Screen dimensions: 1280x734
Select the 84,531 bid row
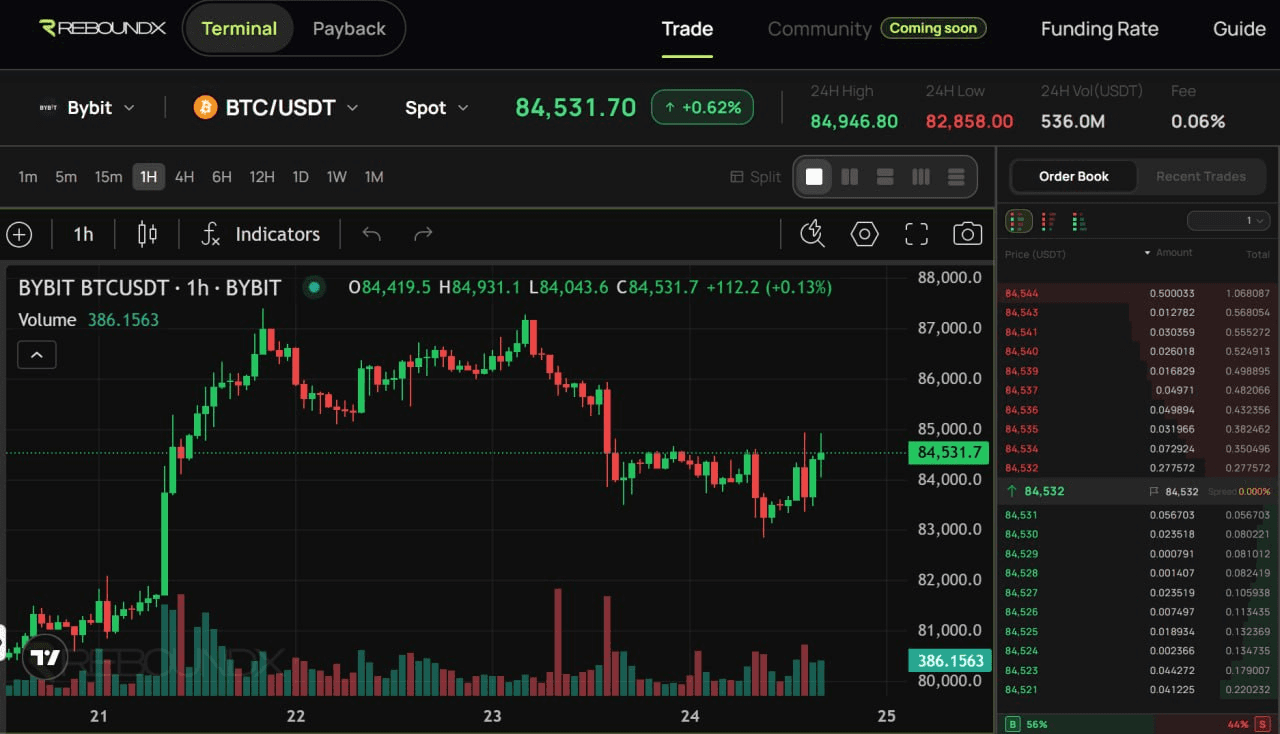[x=1138, y=515]
